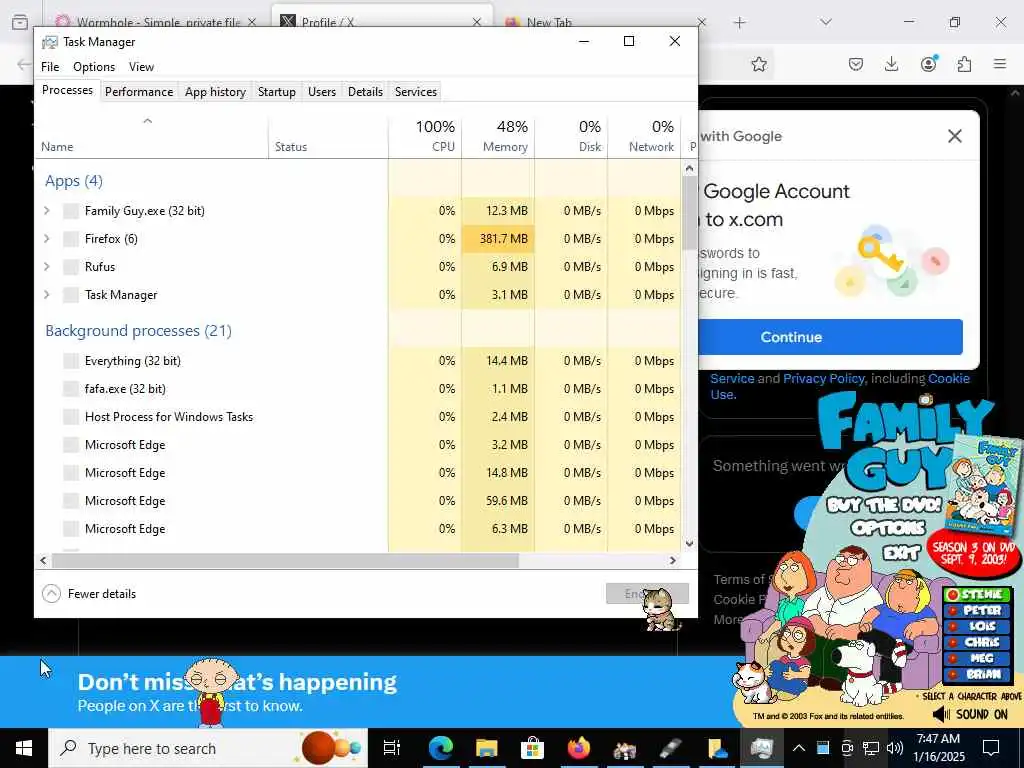Image resolution: width=1024 pixels, height=768 pixels.
Task: Open Microsoft Store from the taskbar
Action: (532, 748)
